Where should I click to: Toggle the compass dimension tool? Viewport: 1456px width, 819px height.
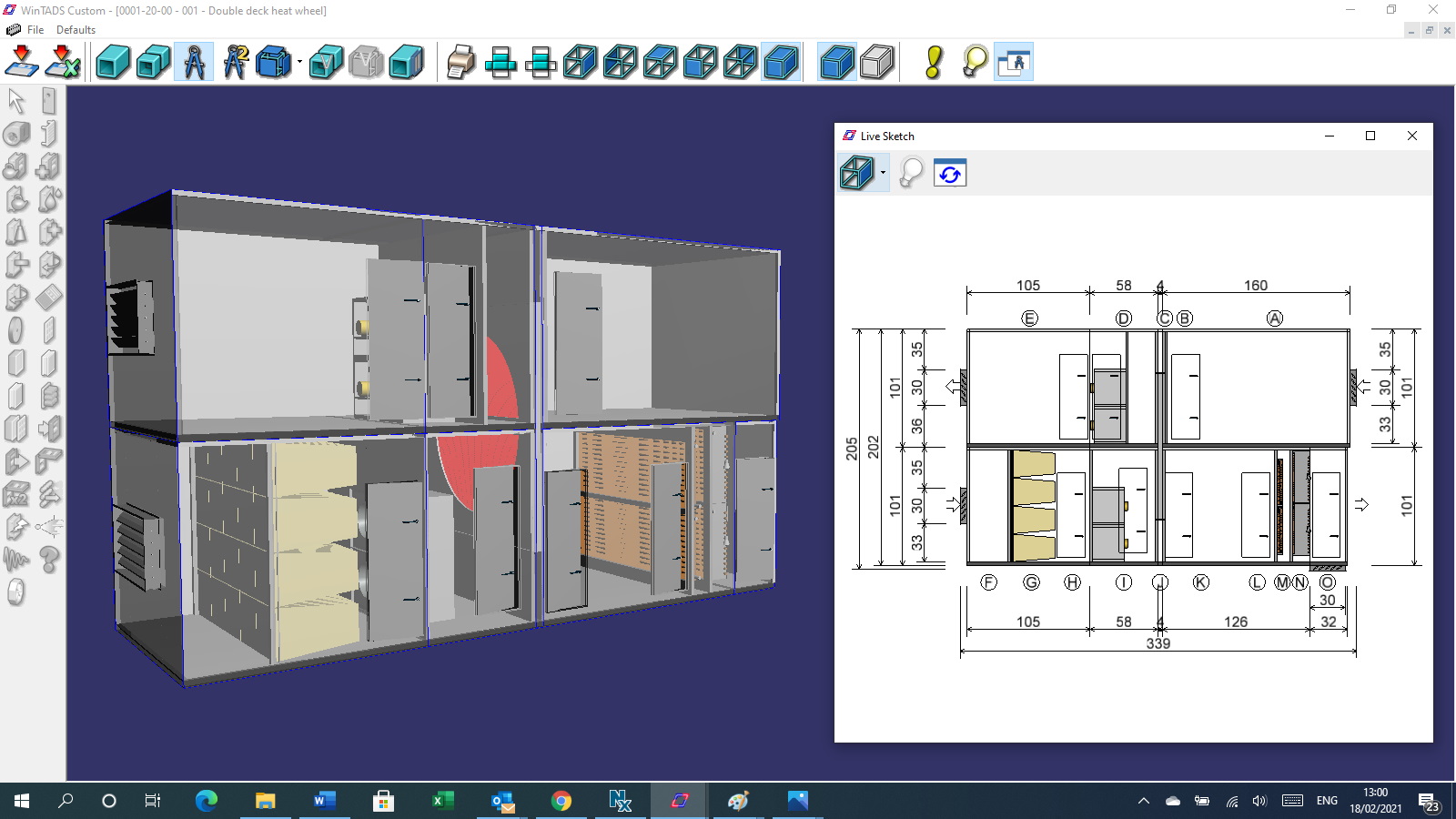[x=194, y=62]
